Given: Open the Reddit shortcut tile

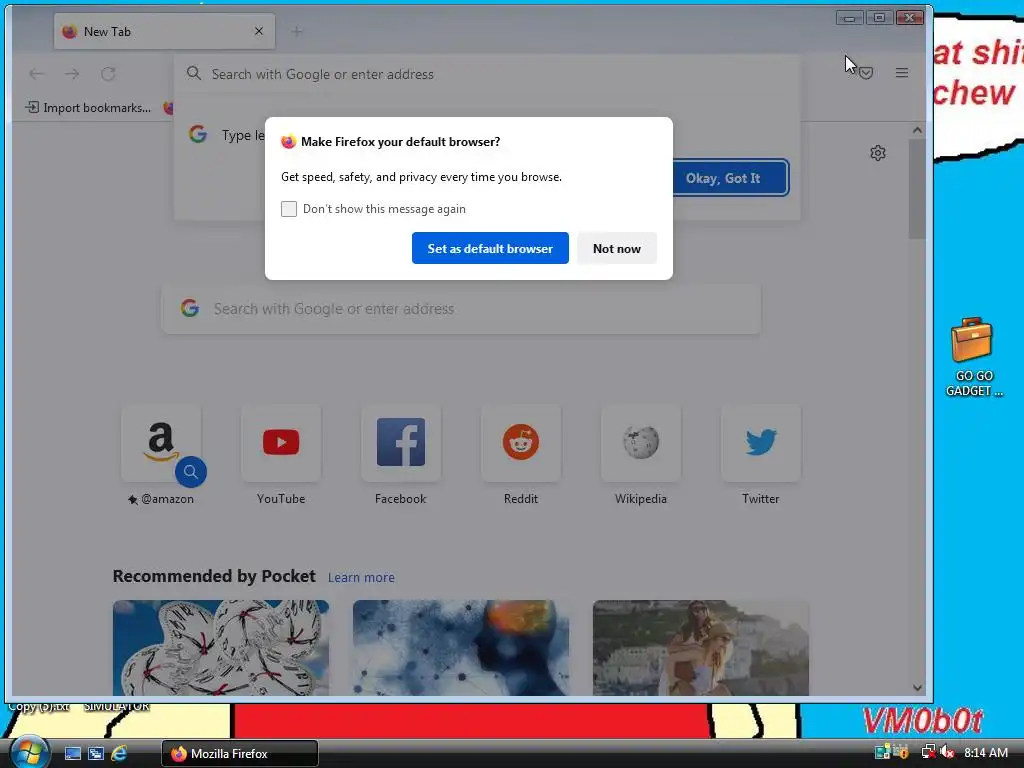Looking at the screenshot, I should (x=520, y=443).
